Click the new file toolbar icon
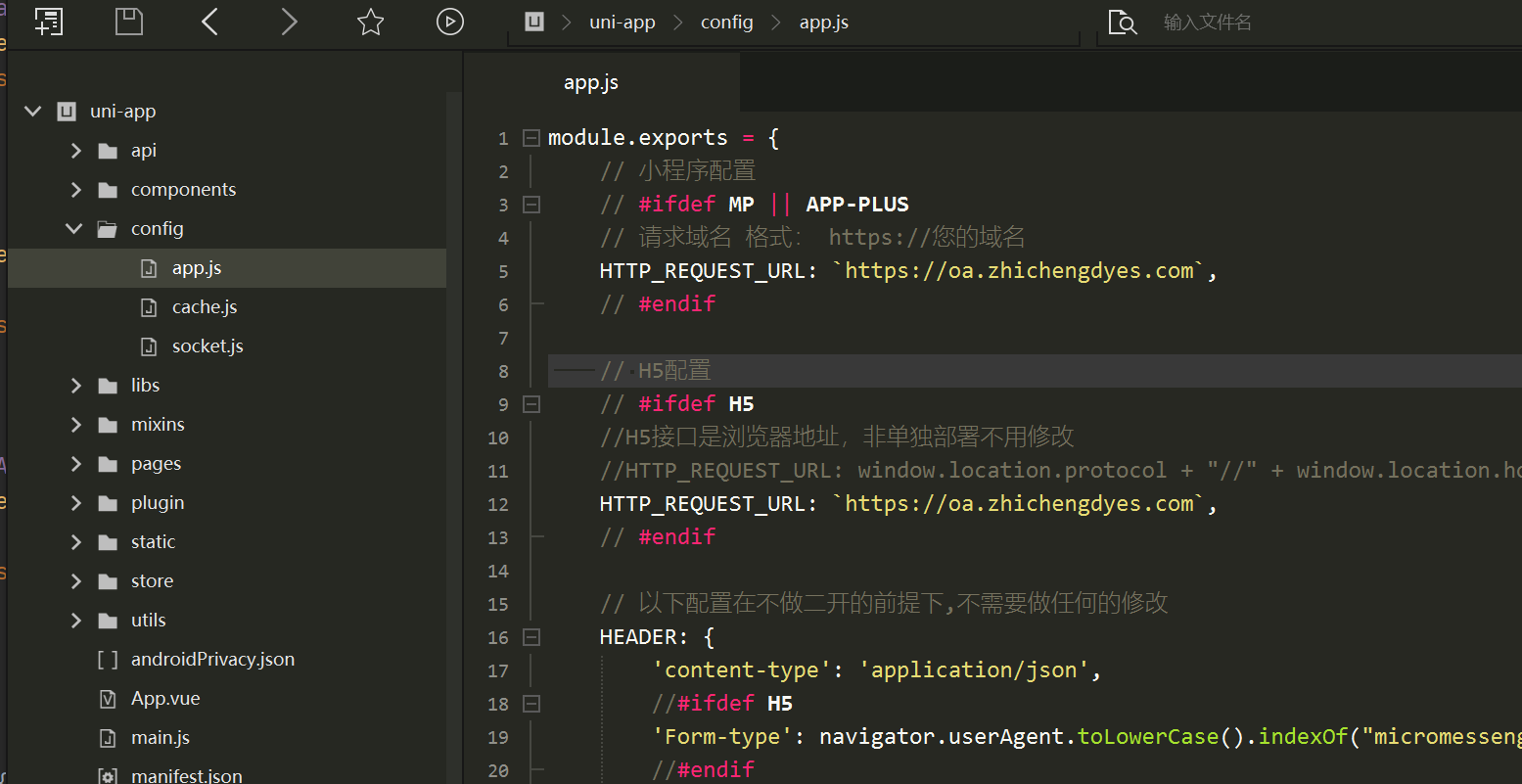1522x784 pixels. click(49, 22)
